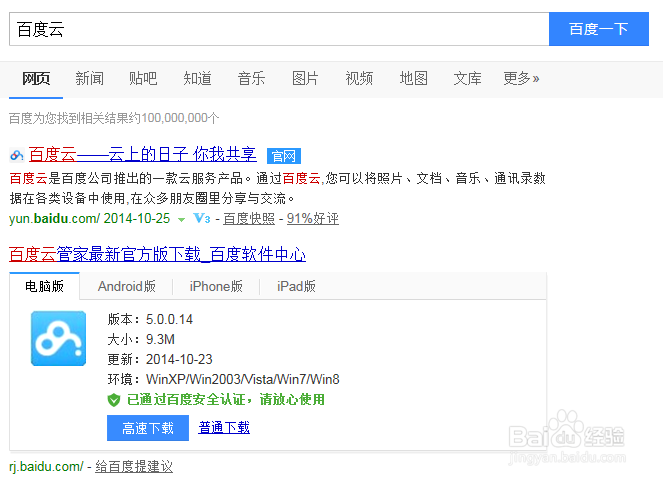Click environment text WinXP/Win2003/Vista/Win7/Win8

pos(243,379)
